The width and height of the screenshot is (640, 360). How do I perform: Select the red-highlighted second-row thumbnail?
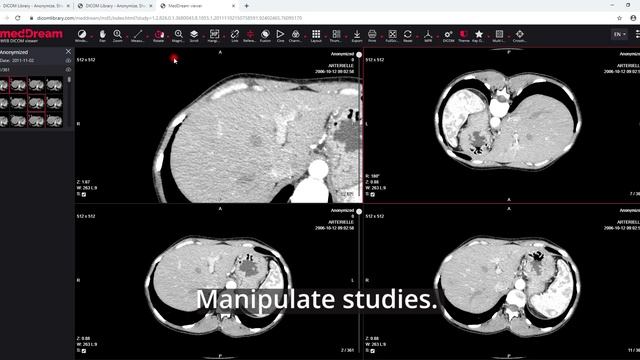click(36, 103)
